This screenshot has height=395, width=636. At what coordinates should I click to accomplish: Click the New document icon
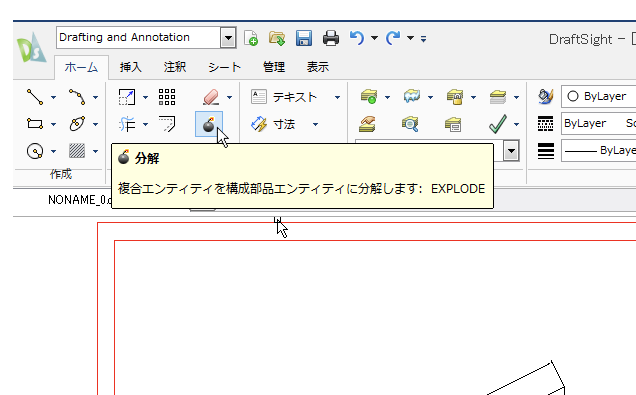point(251,38)
